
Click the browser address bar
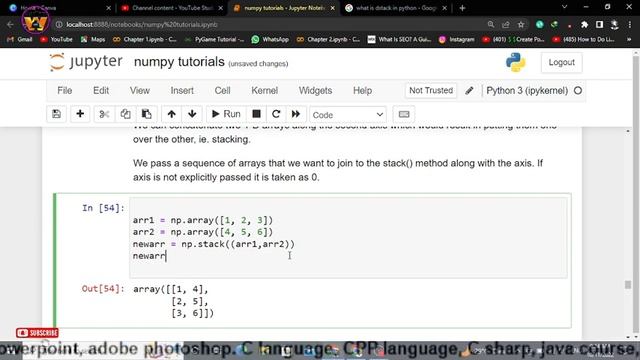(269, 24)
